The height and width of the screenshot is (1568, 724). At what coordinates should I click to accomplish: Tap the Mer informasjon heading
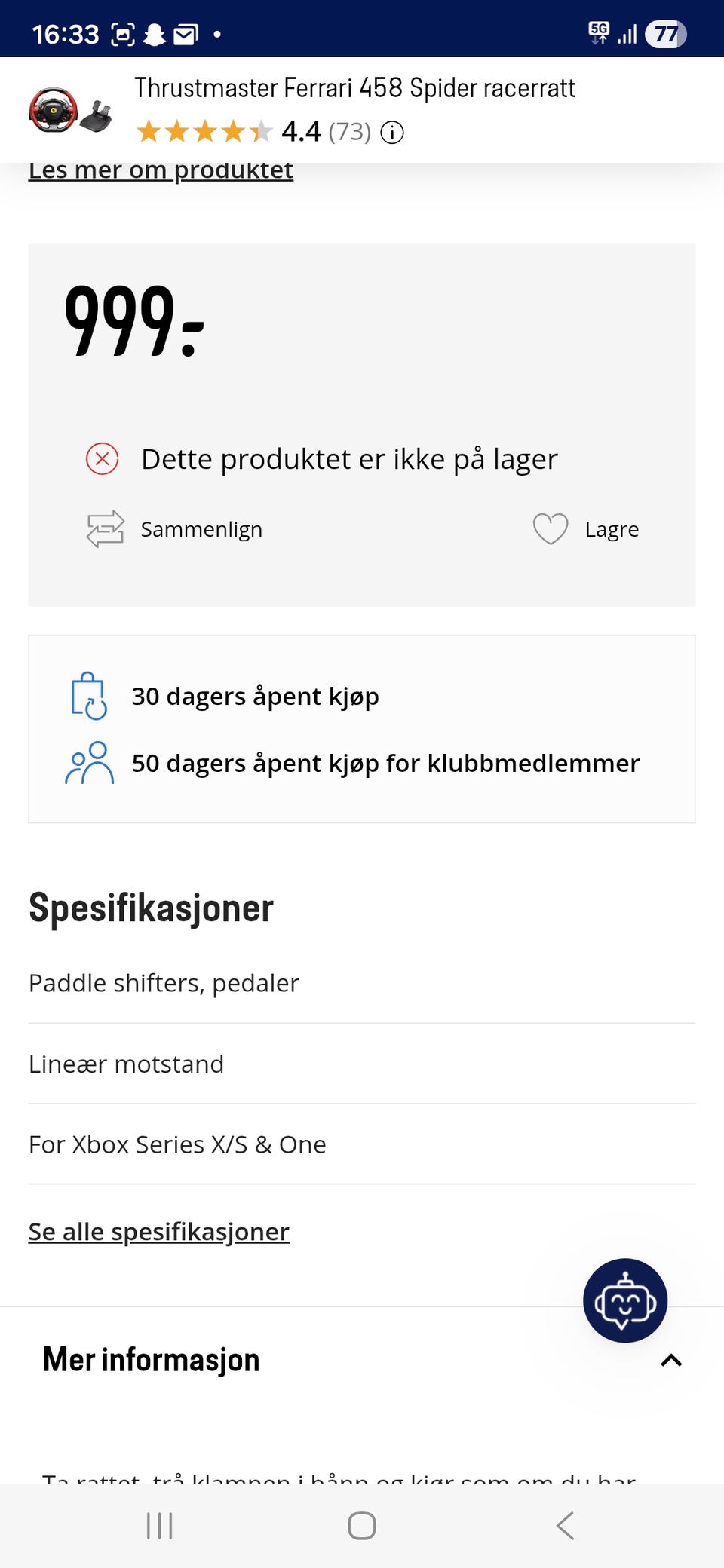(152, 1360)
